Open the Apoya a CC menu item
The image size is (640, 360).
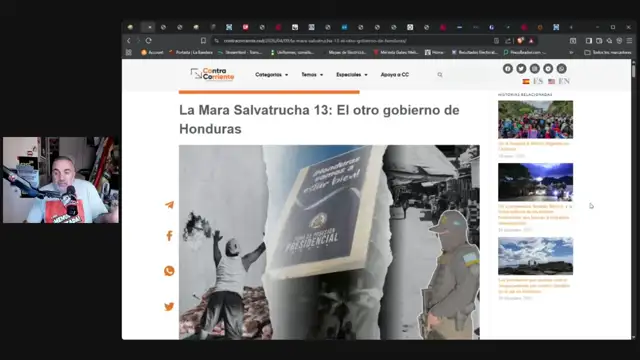tap(395, 75)
